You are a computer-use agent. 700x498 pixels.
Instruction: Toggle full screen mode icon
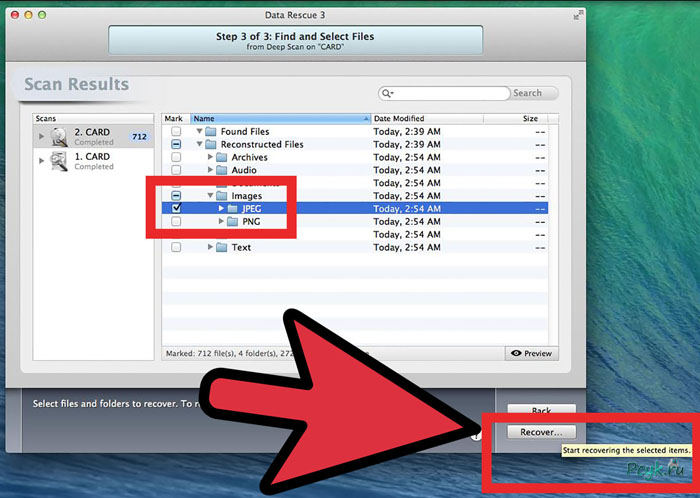578,15
